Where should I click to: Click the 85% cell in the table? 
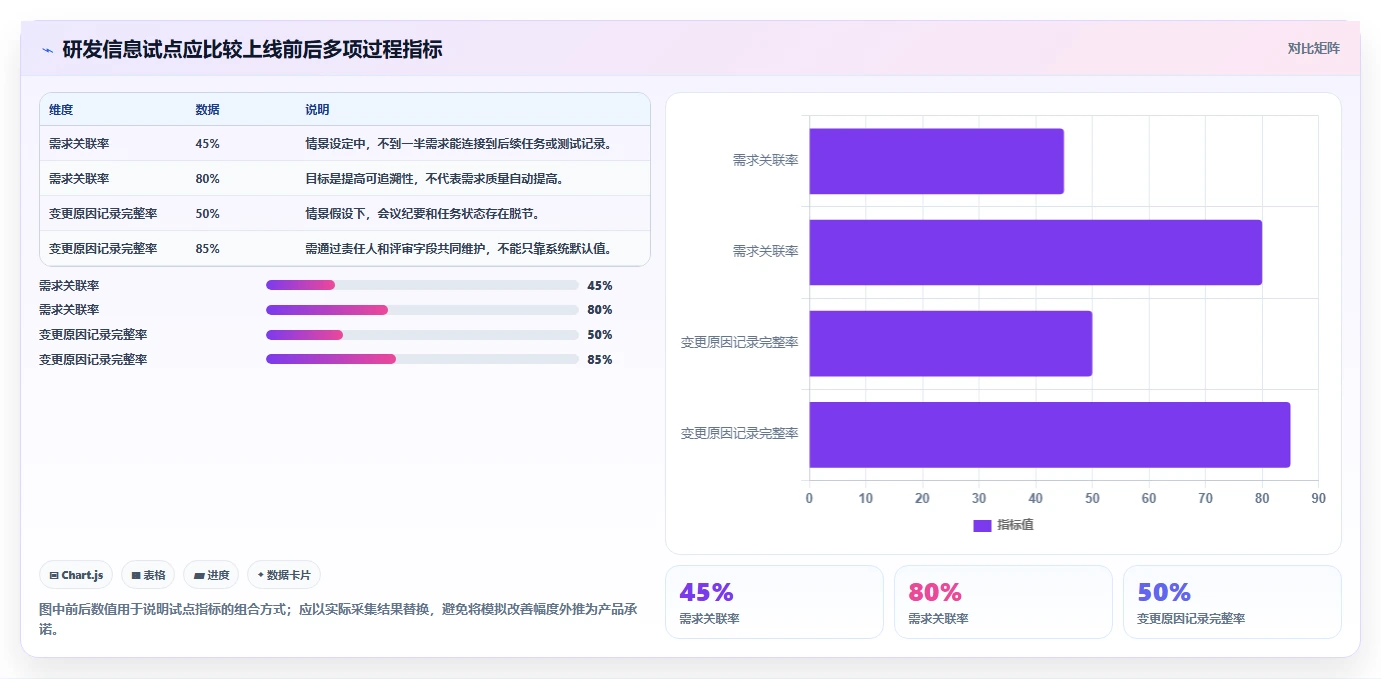208,249
